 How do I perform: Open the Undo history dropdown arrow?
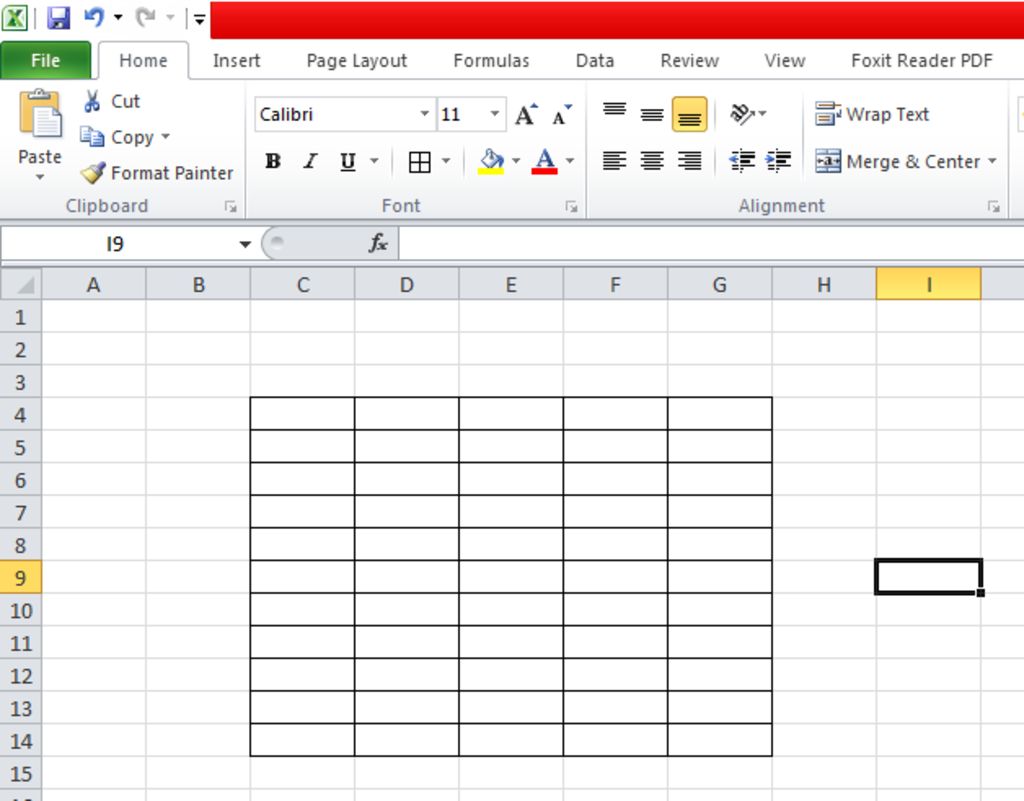pos(118,18)
